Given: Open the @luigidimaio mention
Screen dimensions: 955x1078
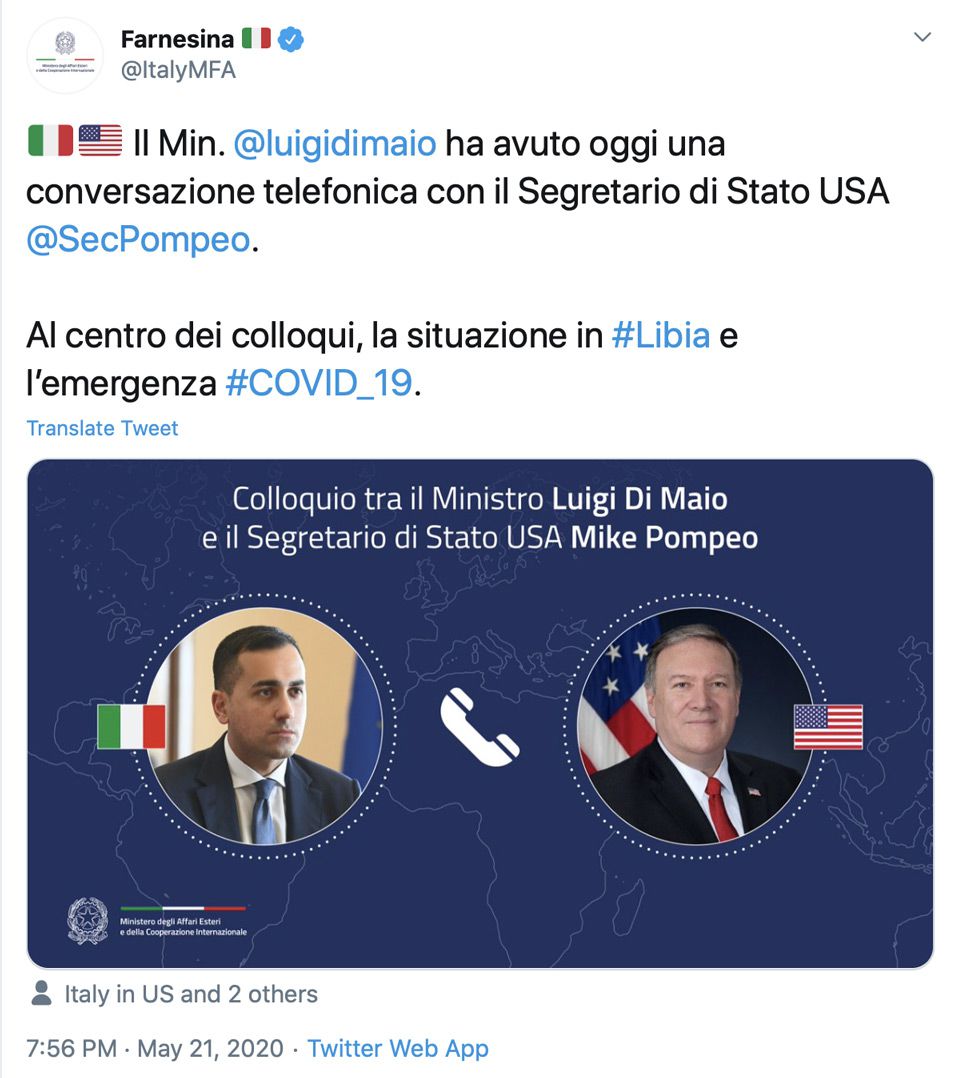Looking at the screenshot, I should pyautogui.click(x=335, y=144).
